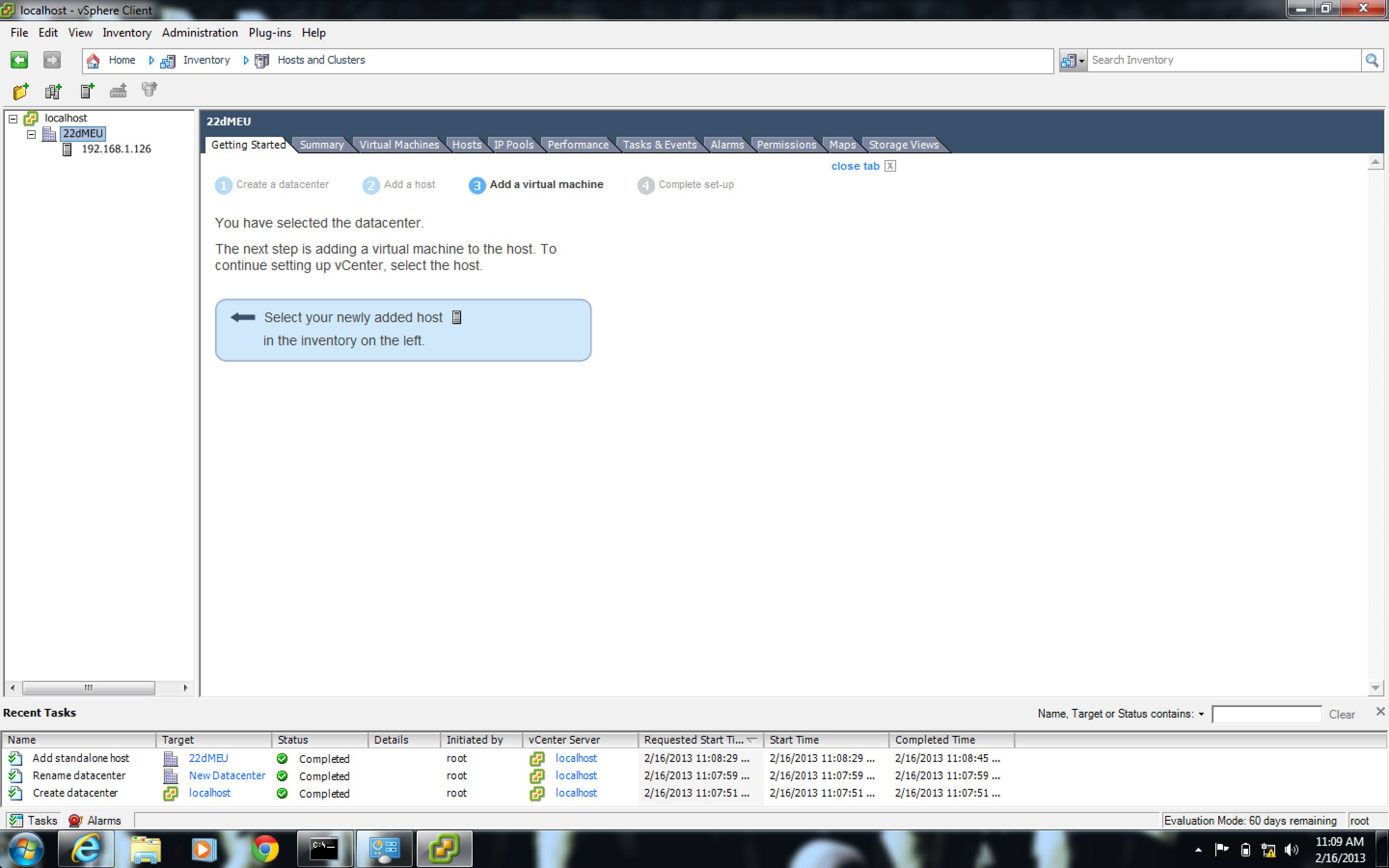Collapse the localhost tree node
The width and height of the screenshot is (1389, 868).
pyautogui.click(x=13, y=119)
